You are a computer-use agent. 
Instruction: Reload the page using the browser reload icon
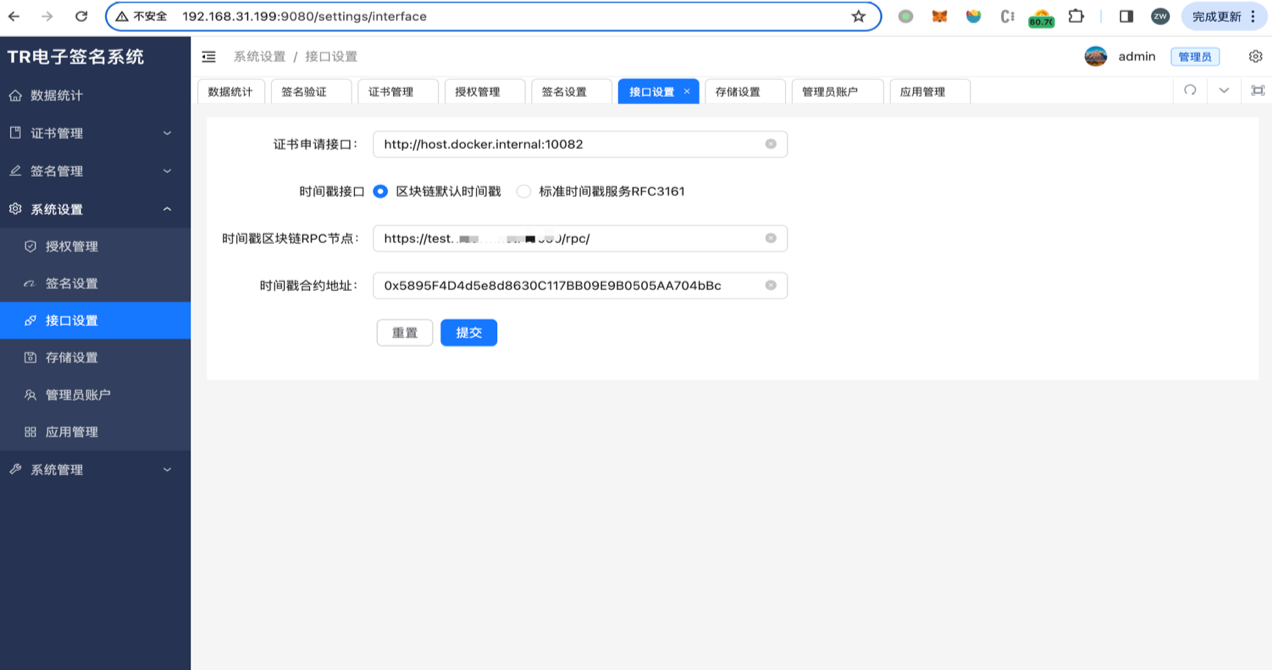81,16
